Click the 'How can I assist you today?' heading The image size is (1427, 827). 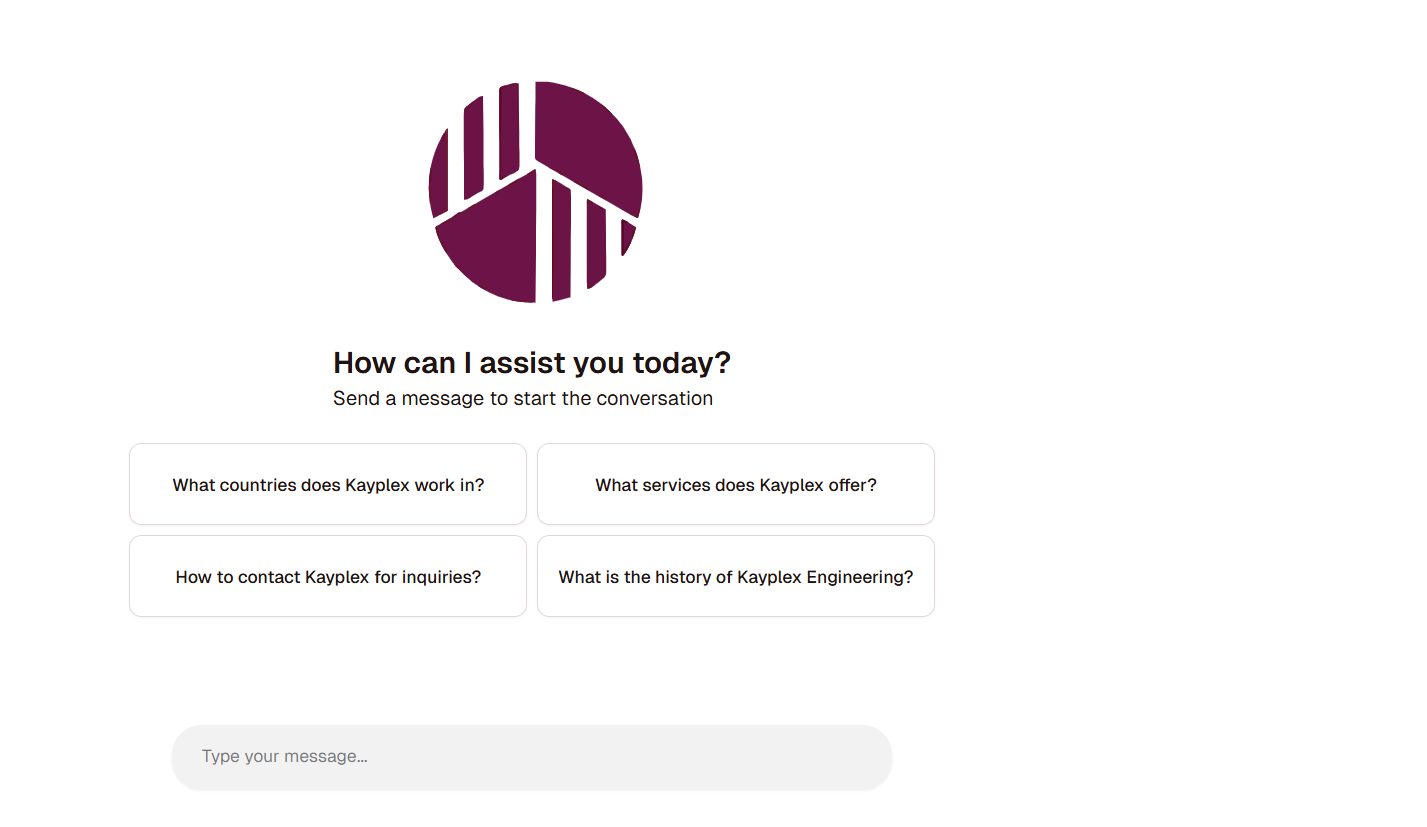pos(532,363)
